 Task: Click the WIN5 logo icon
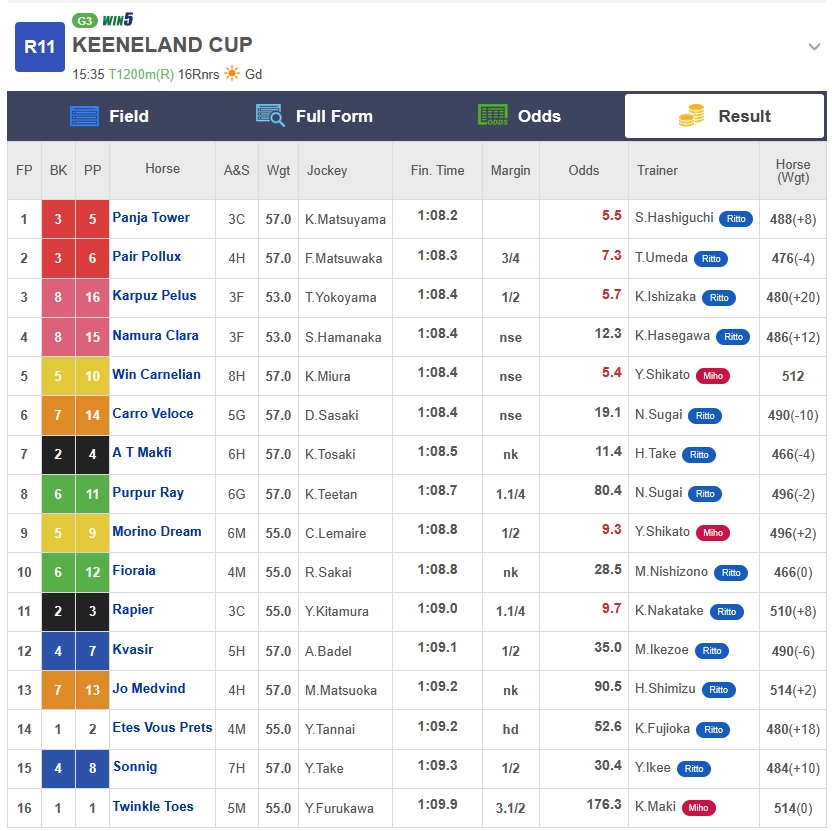click(x=118, y=20)
